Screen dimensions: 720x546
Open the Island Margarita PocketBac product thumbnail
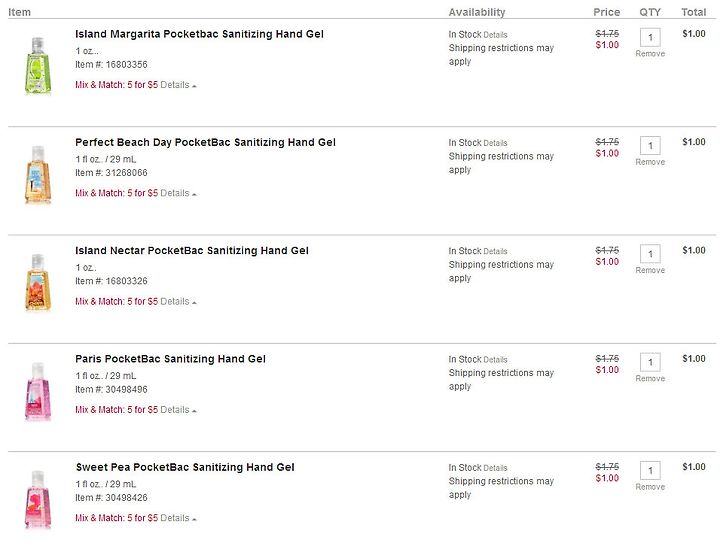pos(38,65)
